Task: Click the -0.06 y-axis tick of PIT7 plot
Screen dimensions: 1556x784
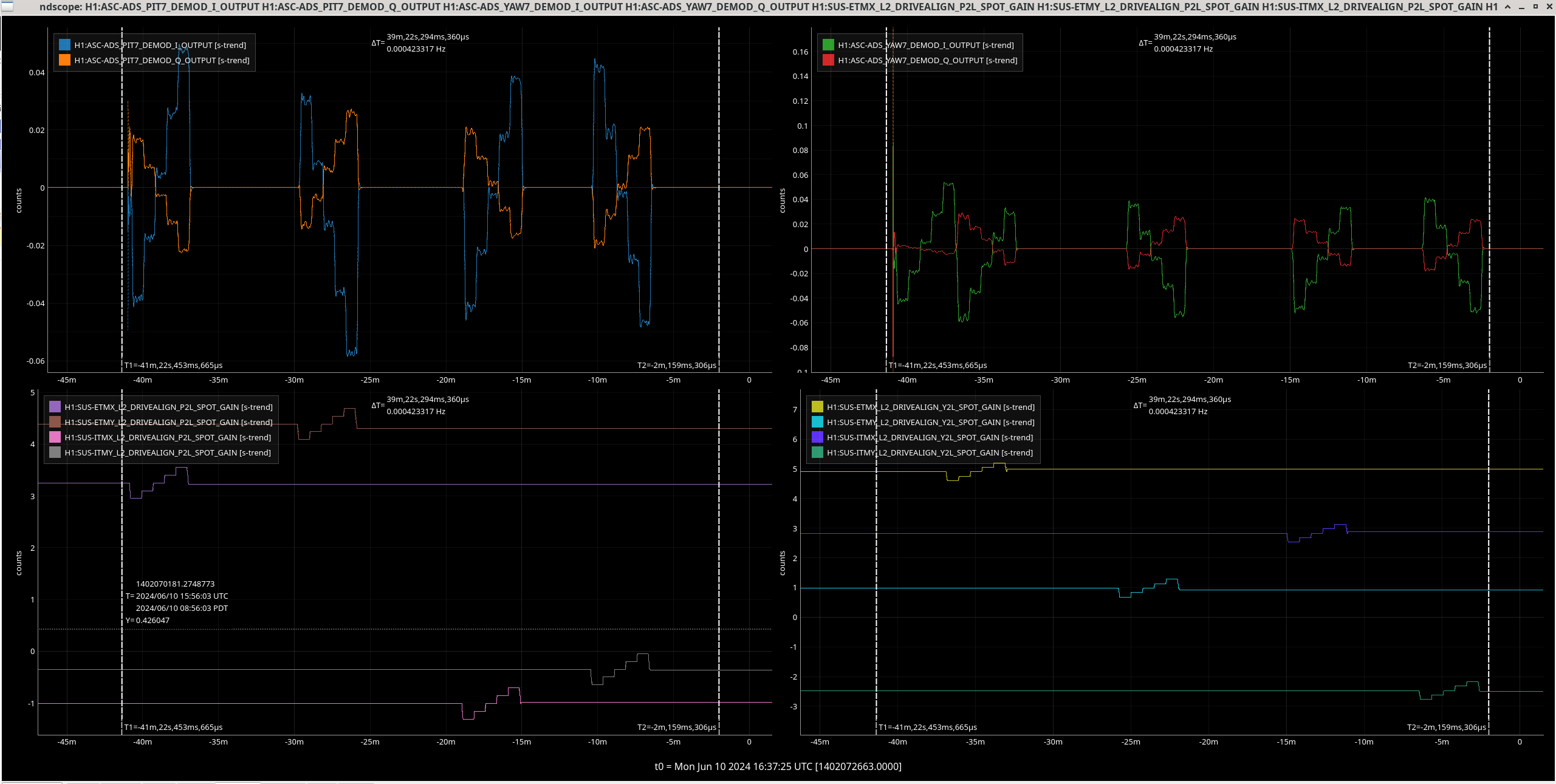Action: (36, 361)
